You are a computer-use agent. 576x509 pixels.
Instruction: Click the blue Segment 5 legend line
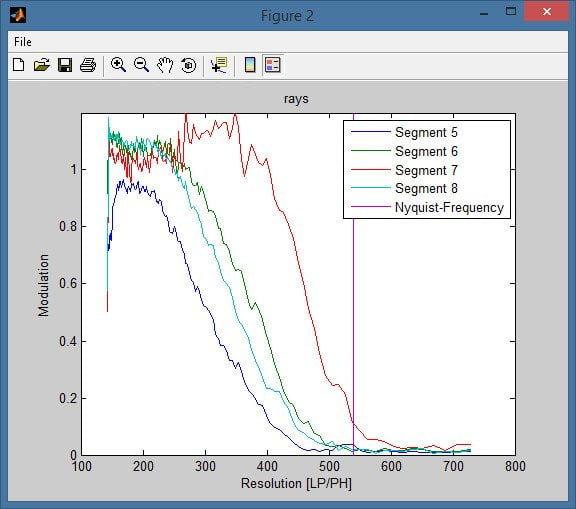pyautogui.click(x=371, y=131)
